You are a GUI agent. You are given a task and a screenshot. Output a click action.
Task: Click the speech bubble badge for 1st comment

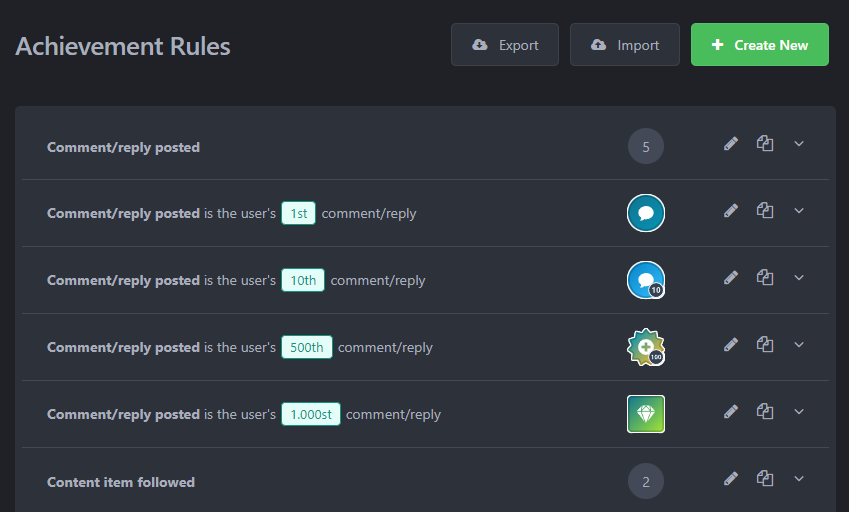pos(646,213)
